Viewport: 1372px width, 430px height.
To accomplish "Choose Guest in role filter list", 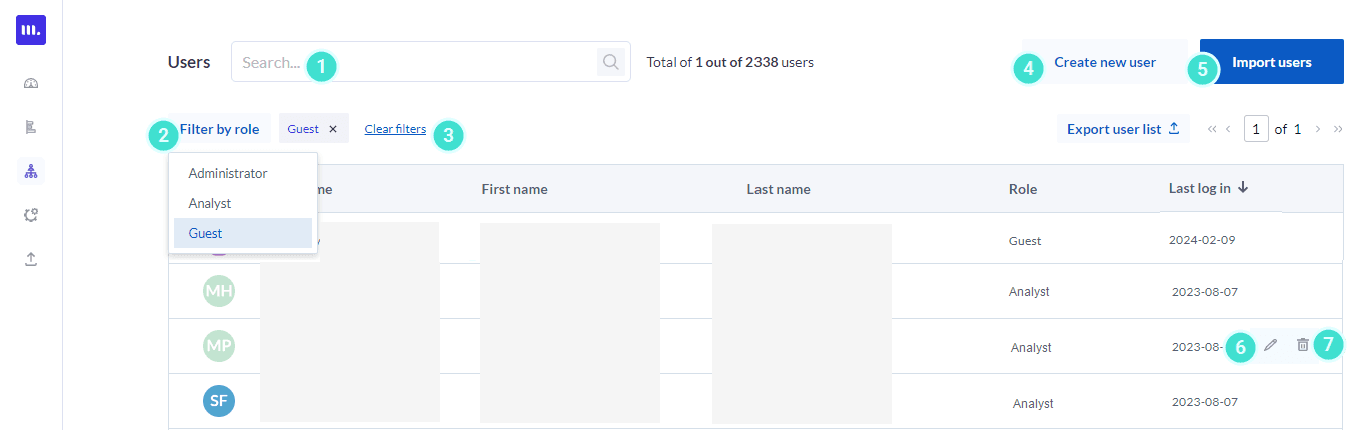I will click(x=243, y=233).
